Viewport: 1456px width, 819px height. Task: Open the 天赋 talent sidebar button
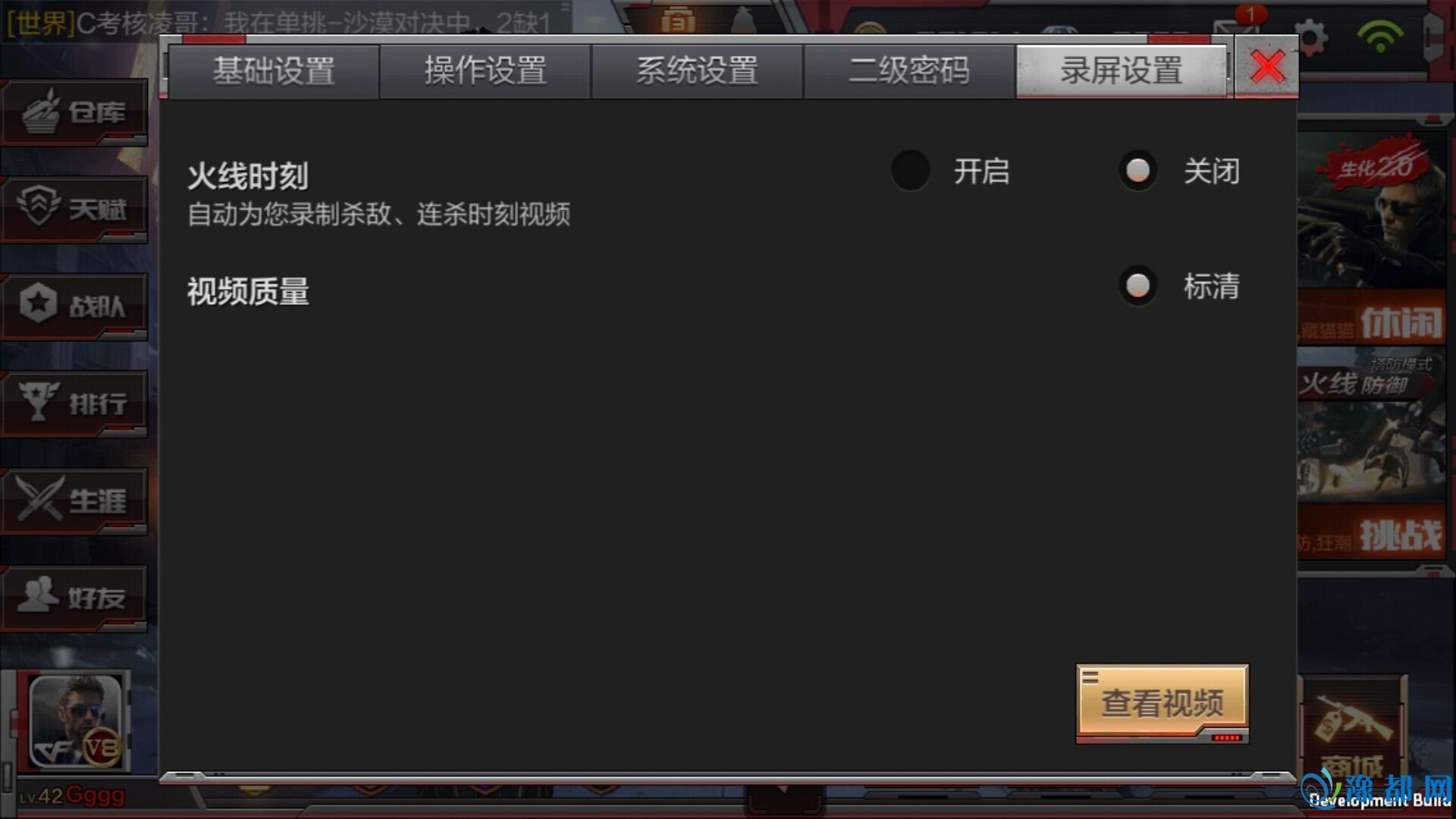pos(74,209)
